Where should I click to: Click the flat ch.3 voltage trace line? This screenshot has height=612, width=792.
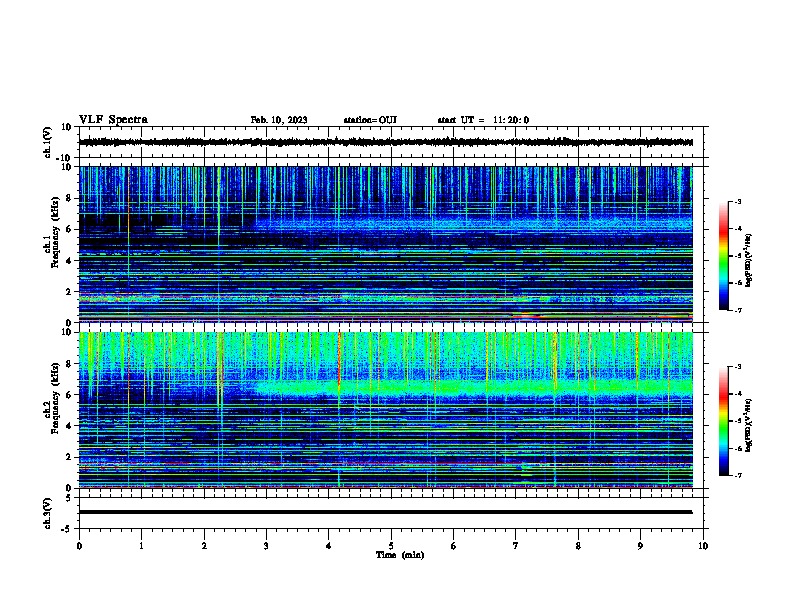pyautogui.click(x=386, y=512)
